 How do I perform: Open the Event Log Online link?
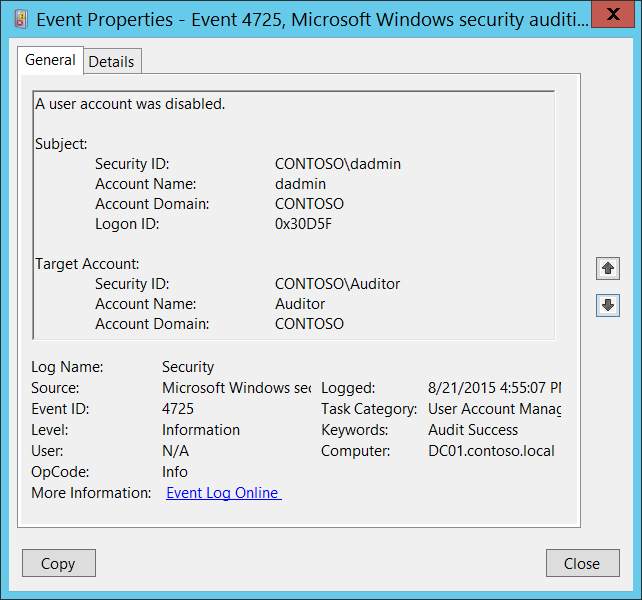(x=223, y=493)
